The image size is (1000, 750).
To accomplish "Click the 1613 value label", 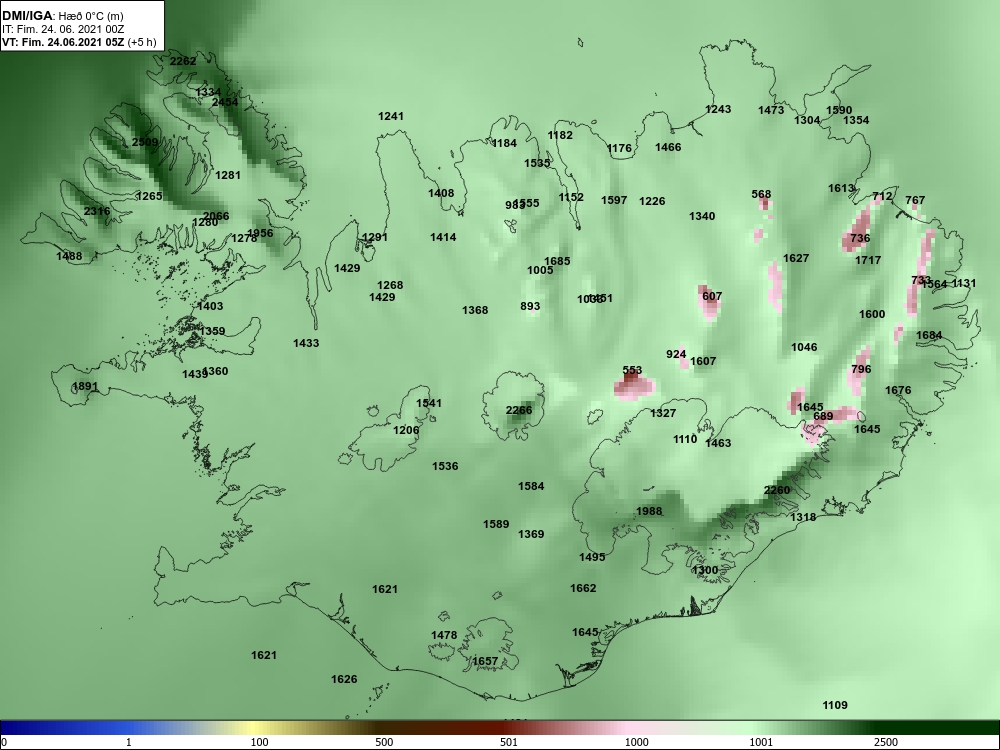I will [841, 188].
